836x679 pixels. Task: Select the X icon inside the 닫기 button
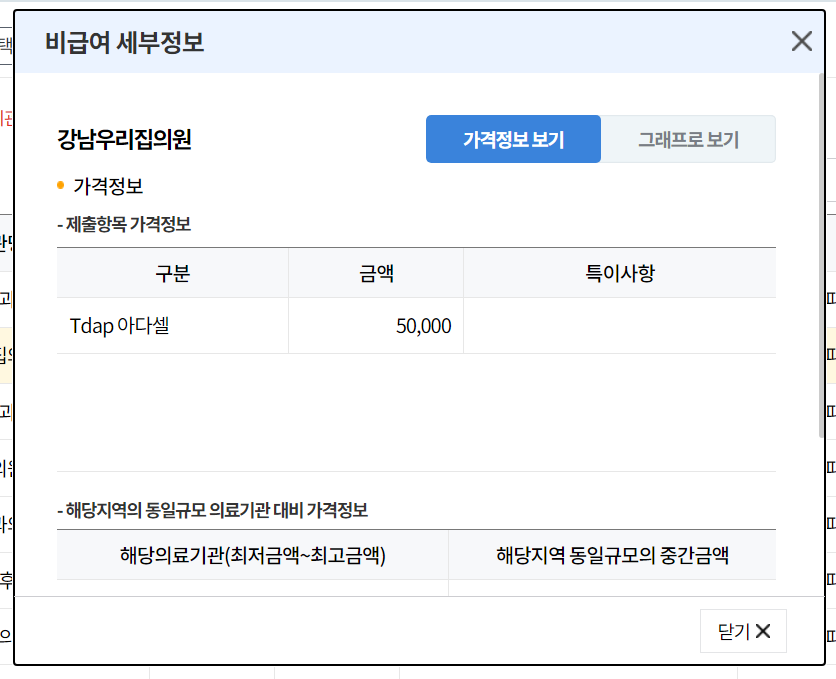762,631
